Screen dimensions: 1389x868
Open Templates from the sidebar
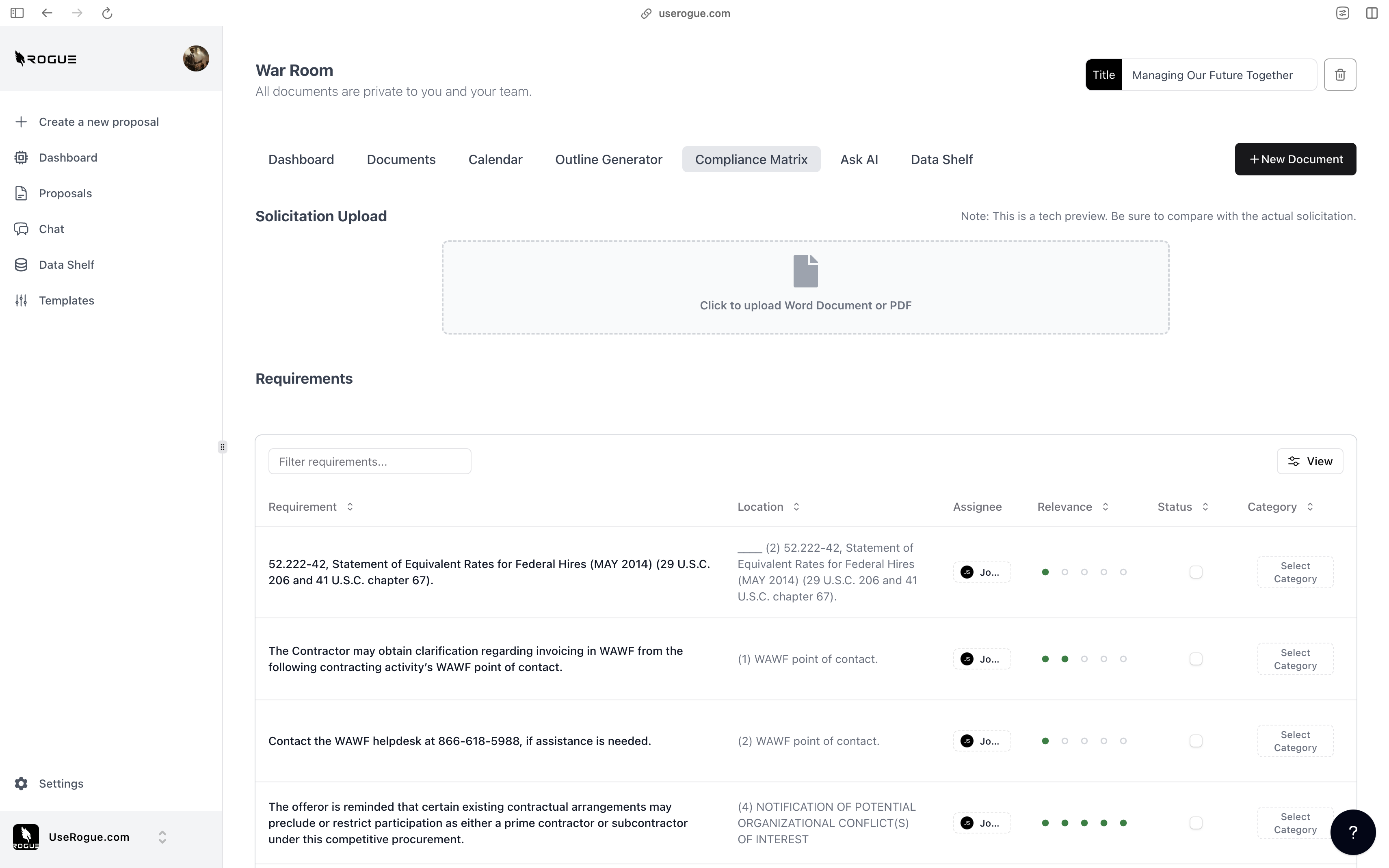pyautogui.click(x=66, y=300)
